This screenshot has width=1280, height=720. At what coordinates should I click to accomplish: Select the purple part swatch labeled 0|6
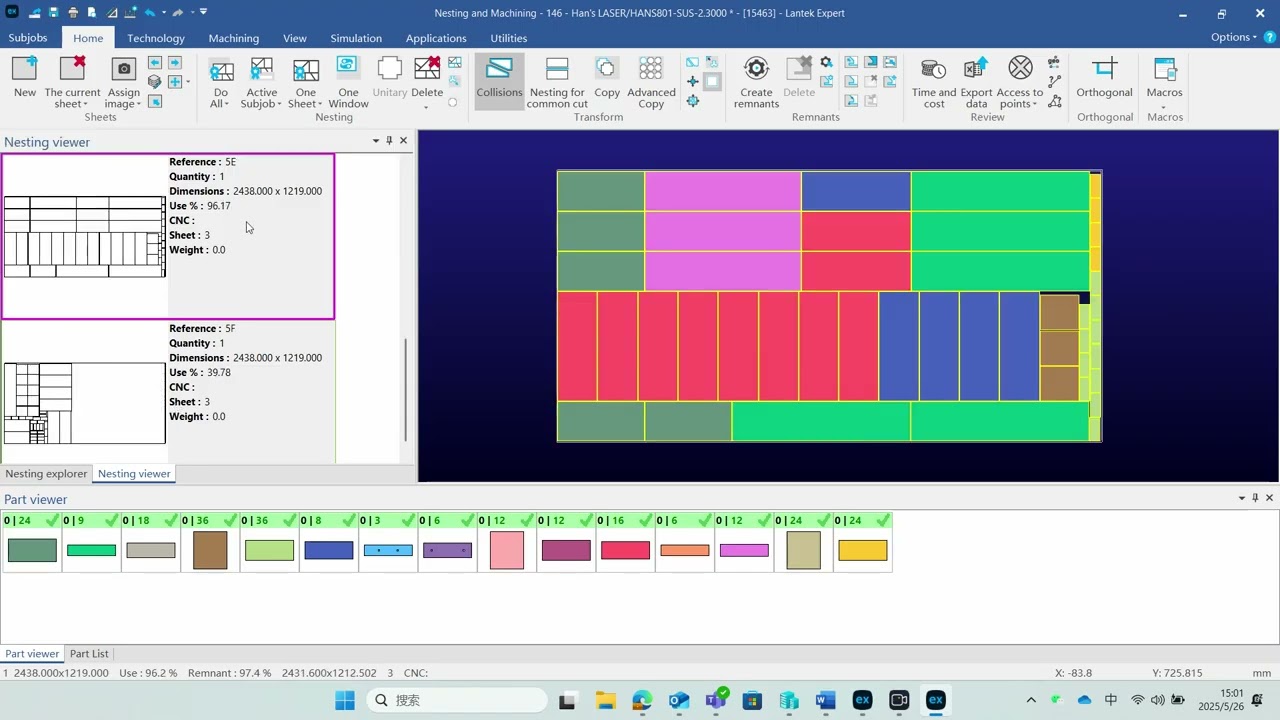point(447,550)
